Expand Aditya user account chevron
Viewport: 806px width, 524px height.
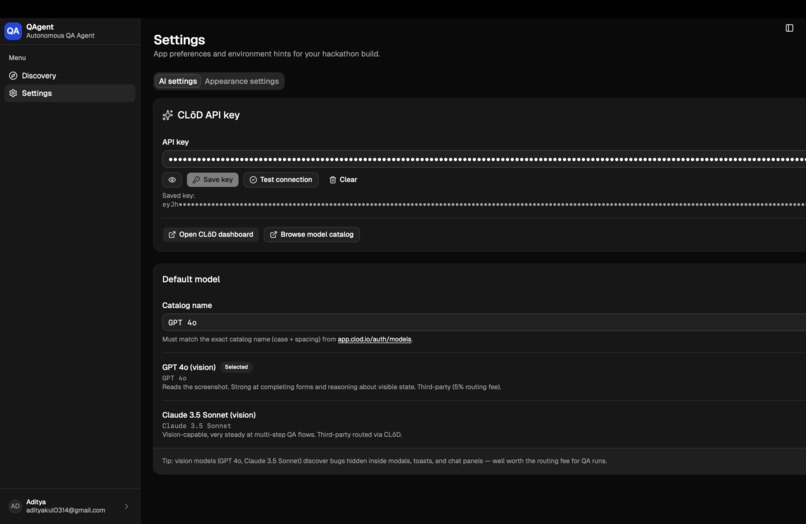126,507
